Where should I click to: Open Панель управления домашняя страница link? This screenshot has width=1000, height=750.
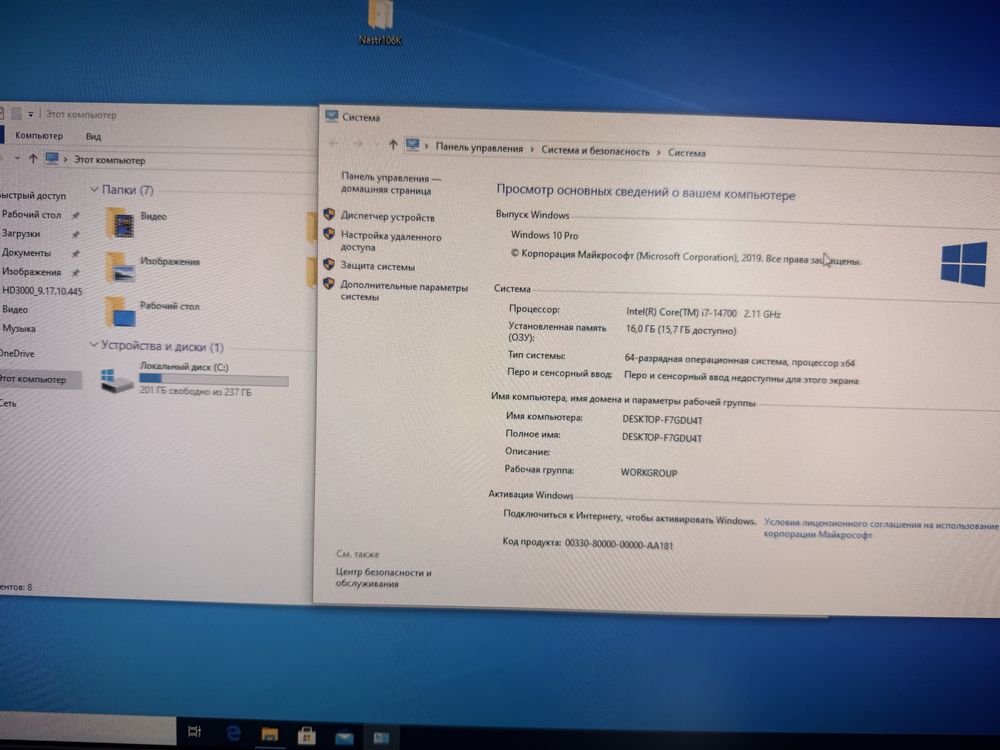tap(390, 184)
